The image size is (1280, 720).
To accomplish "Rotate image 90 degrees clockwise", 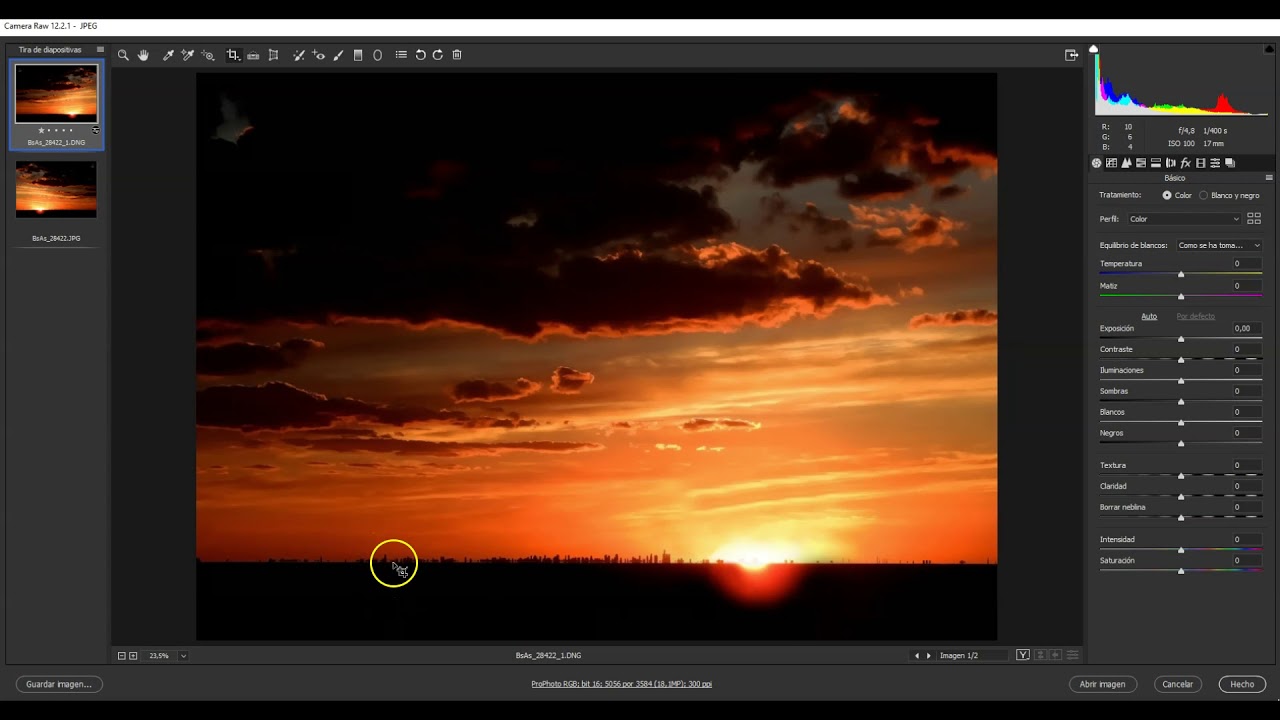I will (438, 55).
